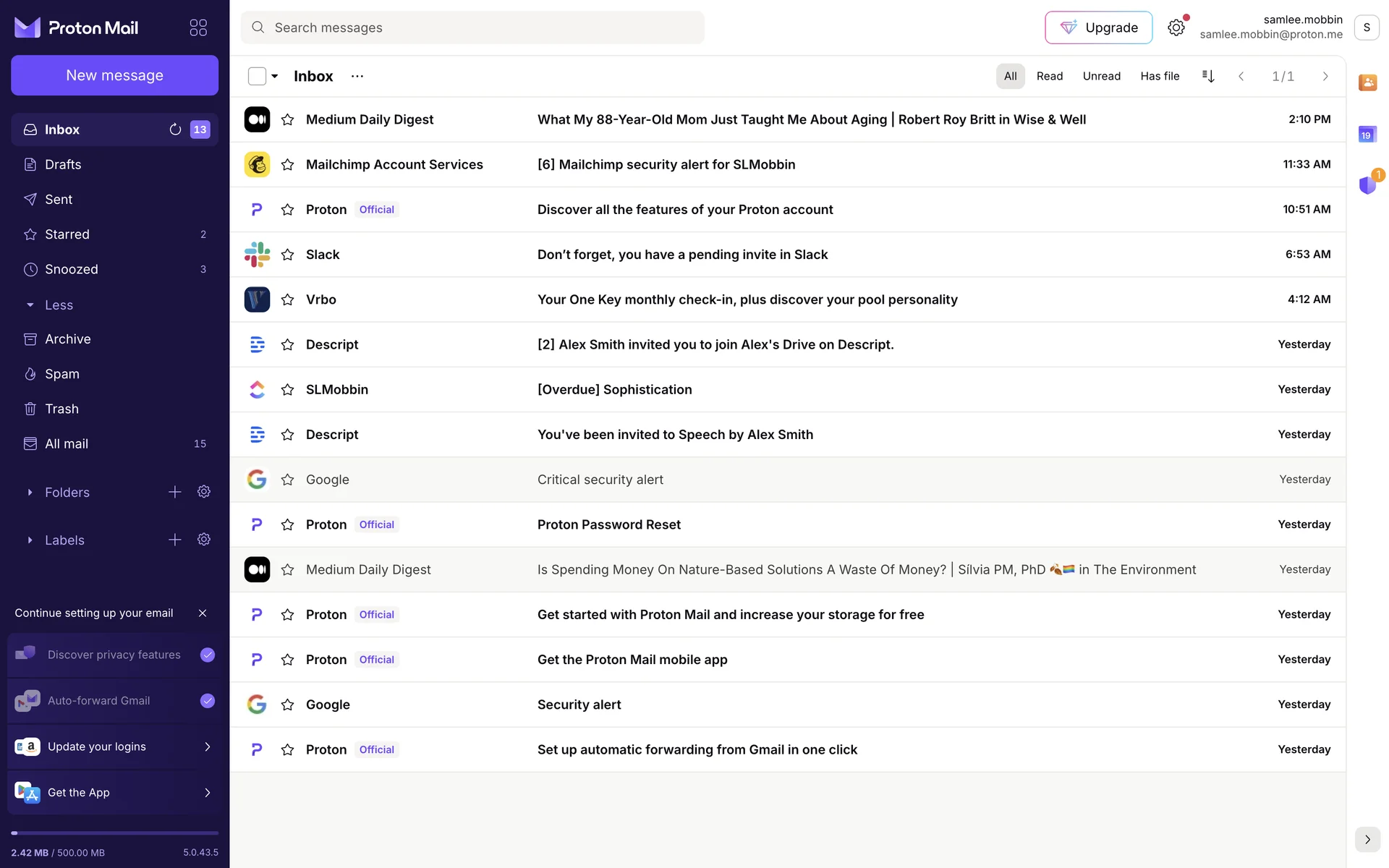
Task: Open selection dropdown arrow beside checkbox
Action: pyautogui.click(x=275, y=76)
